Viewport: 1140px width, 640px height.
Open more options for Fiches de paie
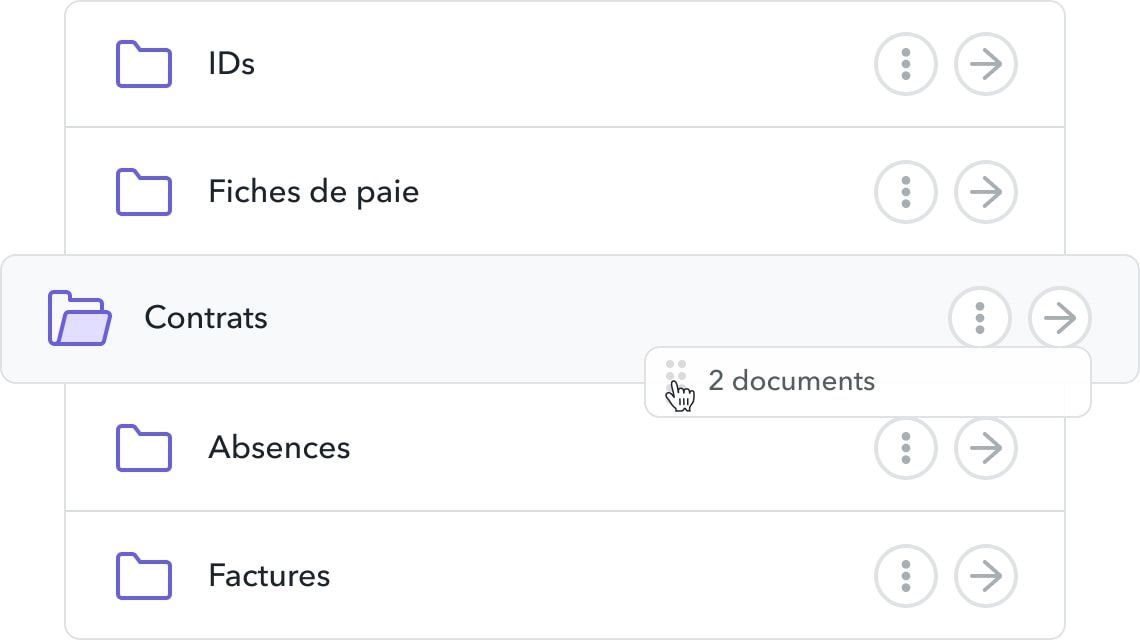[x=906, y=192]
